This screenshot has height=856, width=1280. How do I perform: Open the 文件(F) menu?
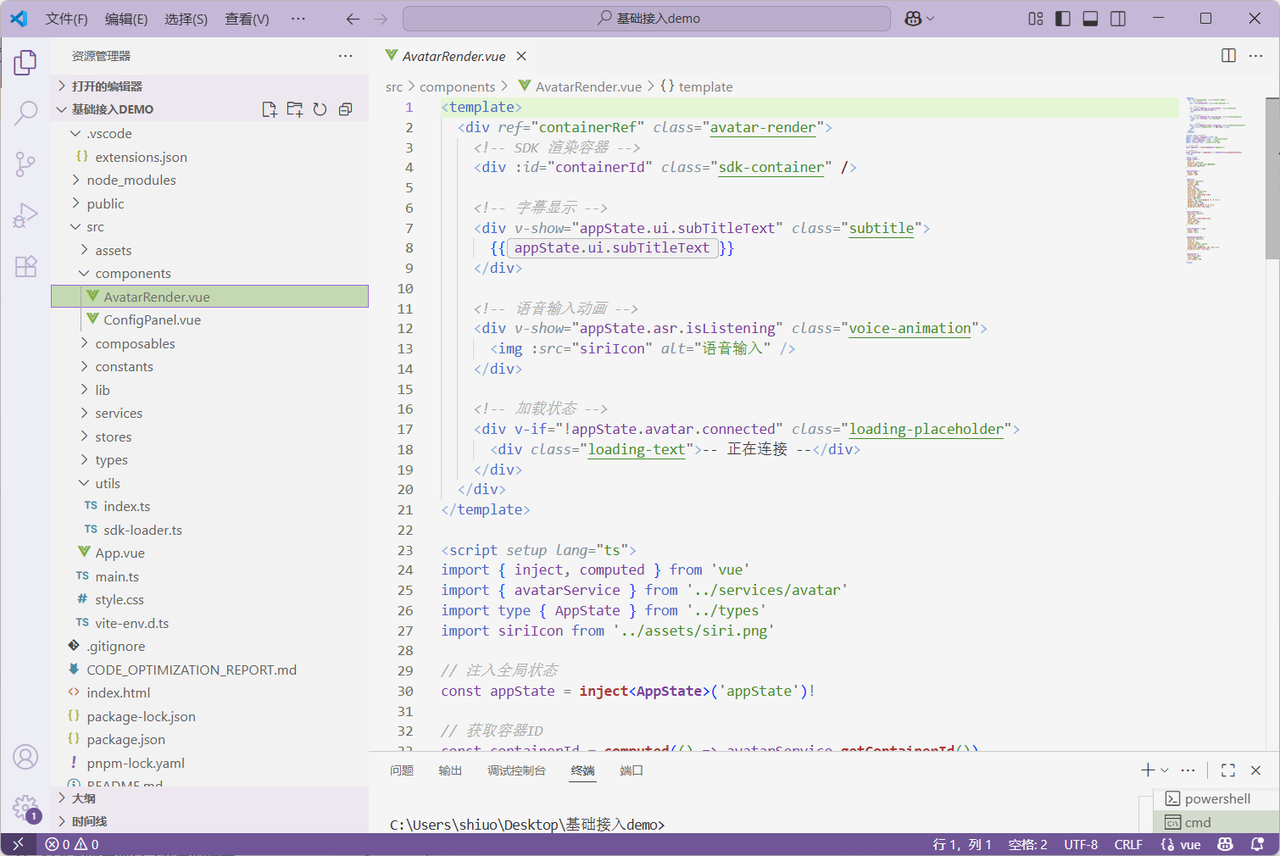66,19
